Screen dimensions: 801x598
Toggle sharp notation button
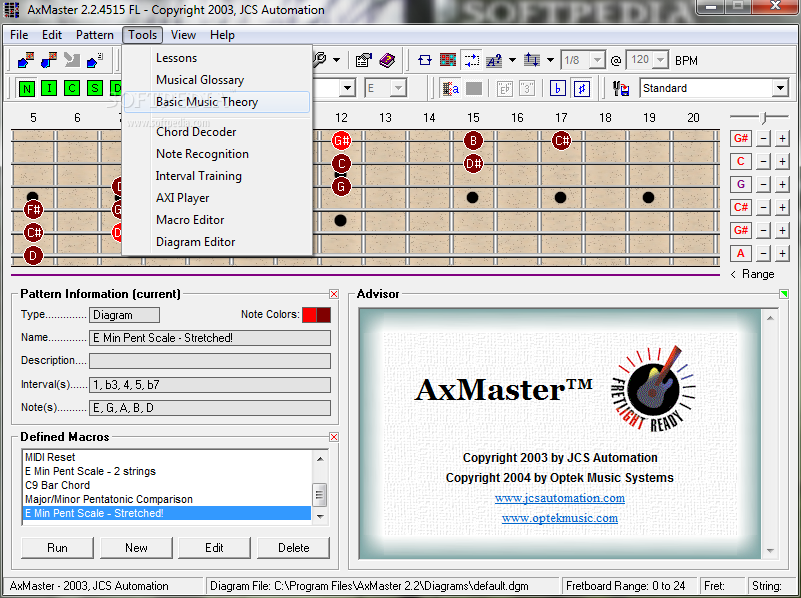(581, 89)
